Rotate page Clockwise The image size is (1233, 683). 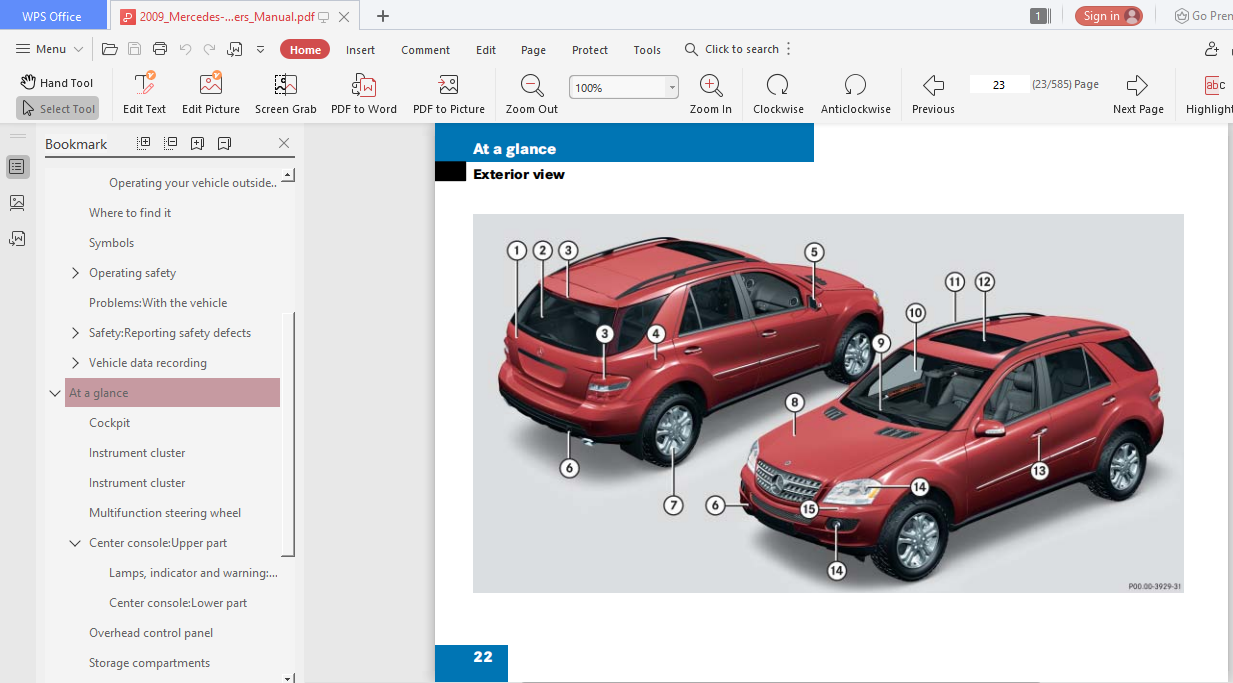[x=778, y=93]
